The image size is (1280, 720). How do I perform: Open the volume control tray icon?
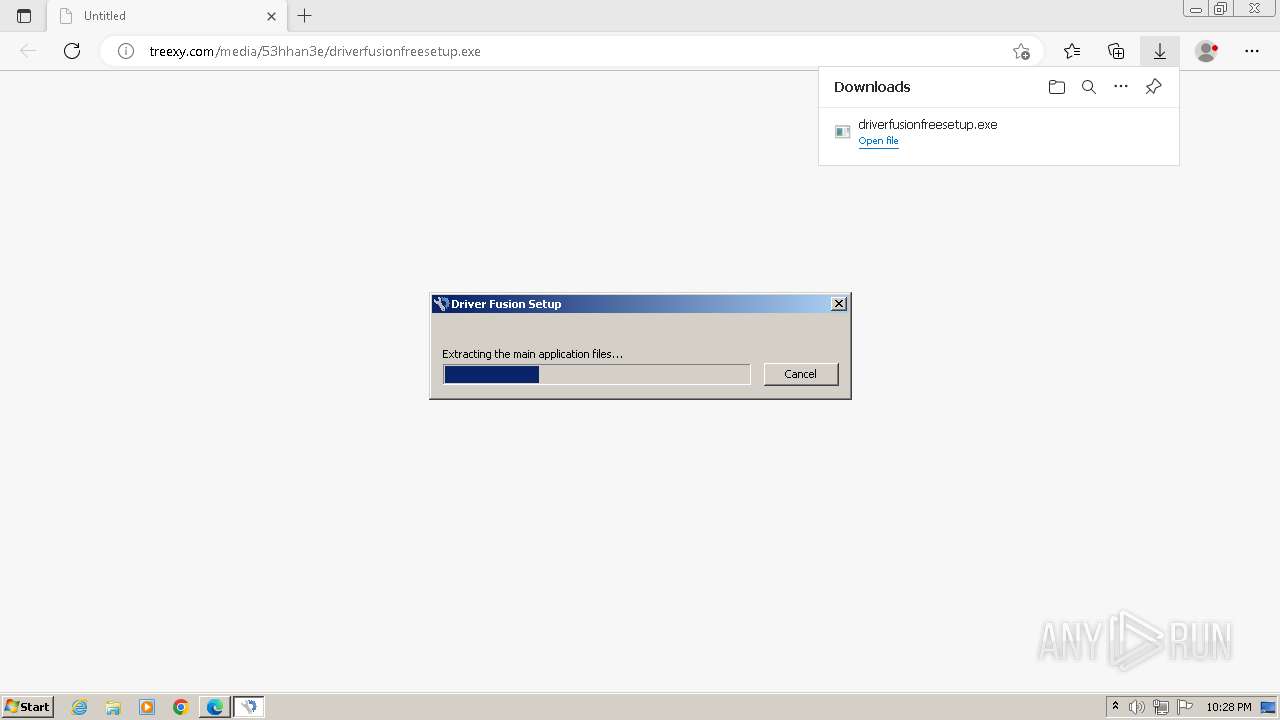(x=1137, y=707)
